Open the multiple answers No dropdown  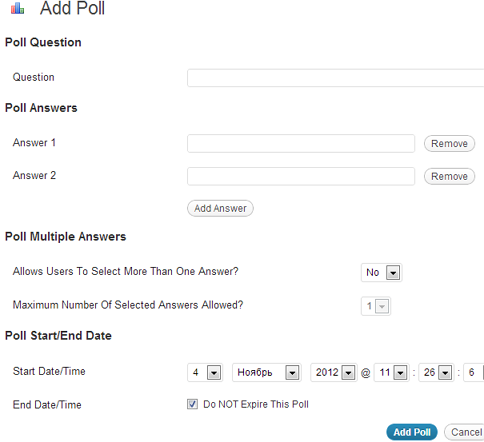pos(382,272)
